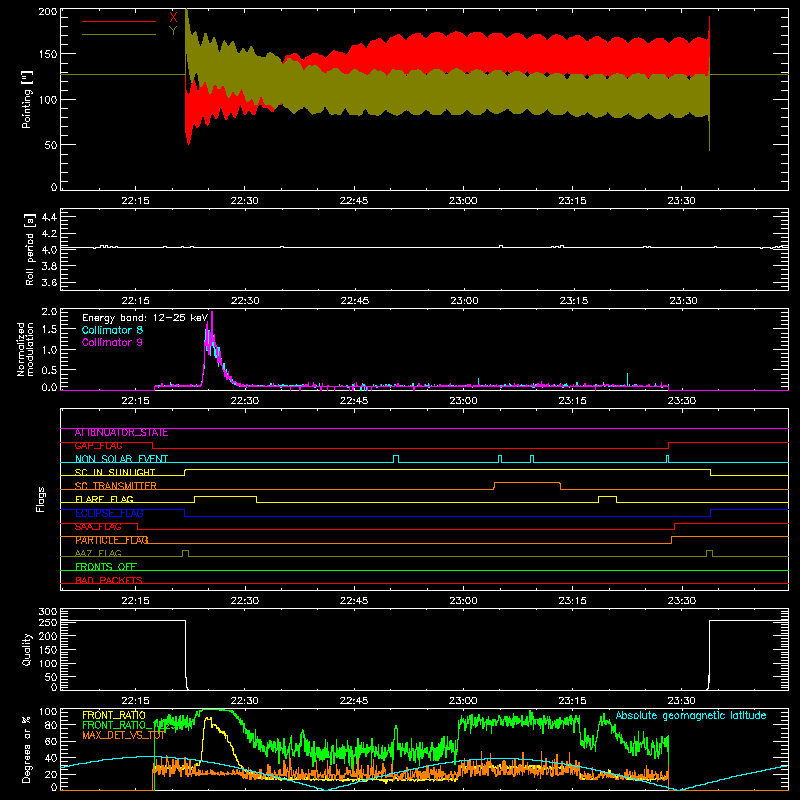Screen dimensions: 800x800
Task: Click raised SC_TRANSMITTER segment after 23:00
Action: click(x=527, y=483)
